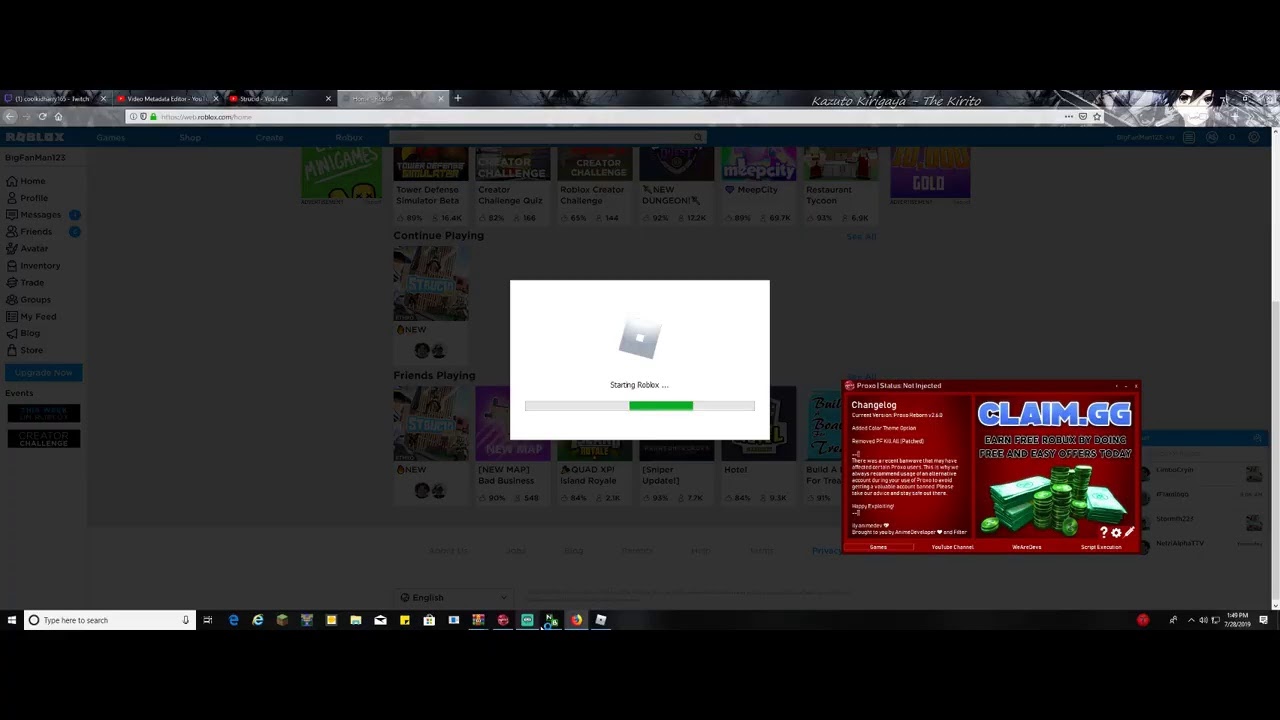Click the green padlock in the address bar
This screenshot has width=1280, height=720.
(x=152, y=117)
